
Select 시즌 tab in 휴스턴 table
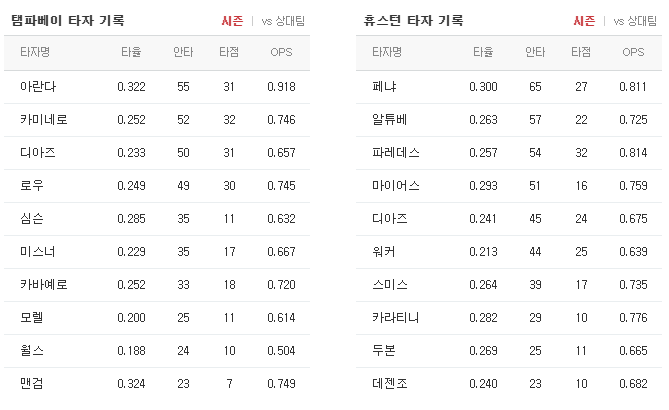(x=584, y=20)
